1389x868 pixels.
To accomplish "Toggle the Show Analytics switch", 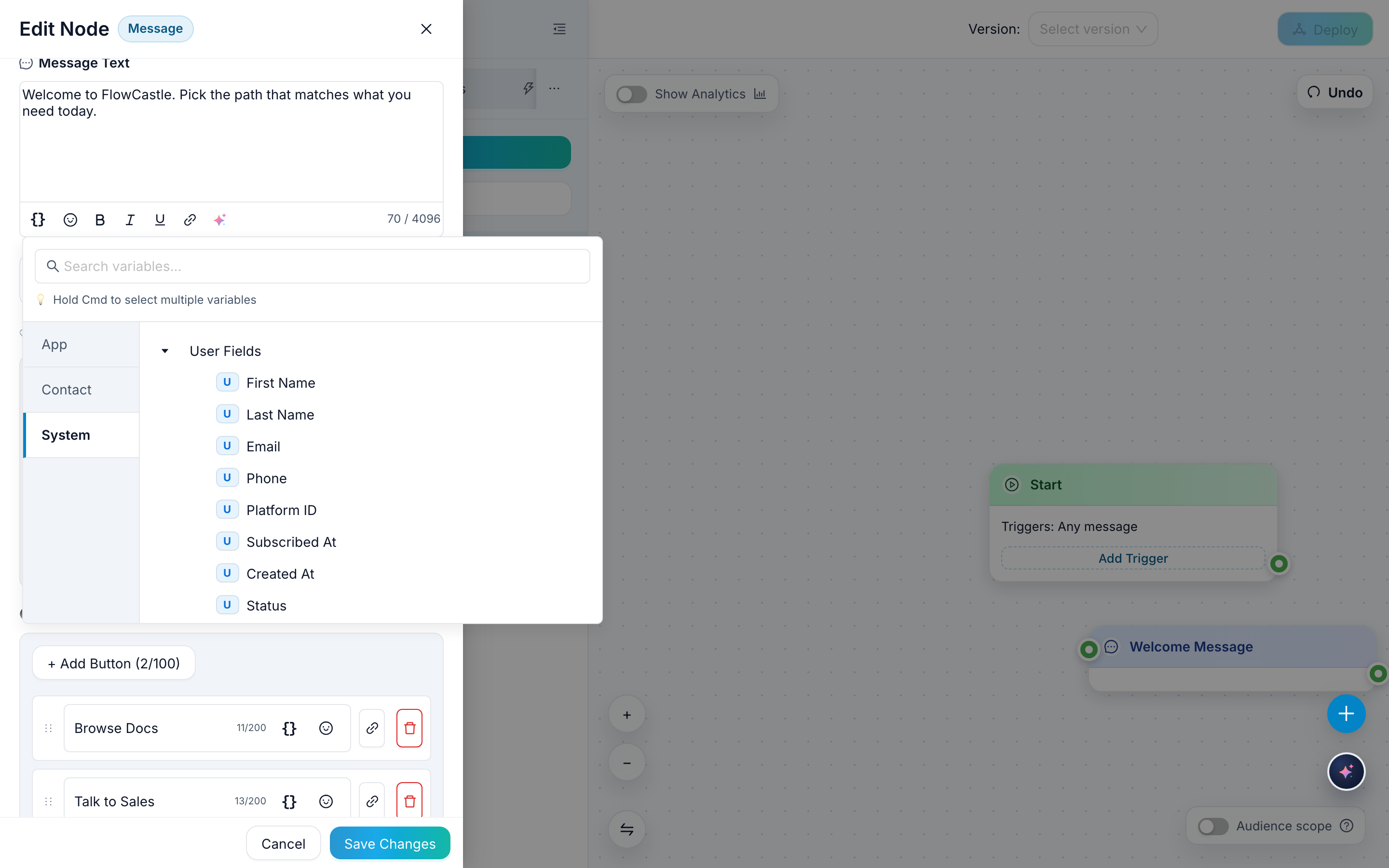I will pos(631,94).
